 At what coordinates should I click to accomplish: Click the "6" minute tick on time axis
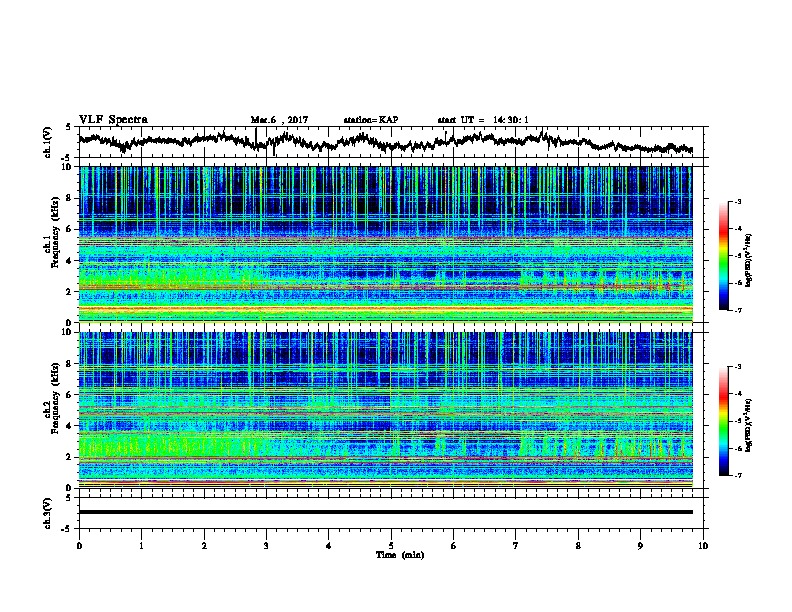454,545
